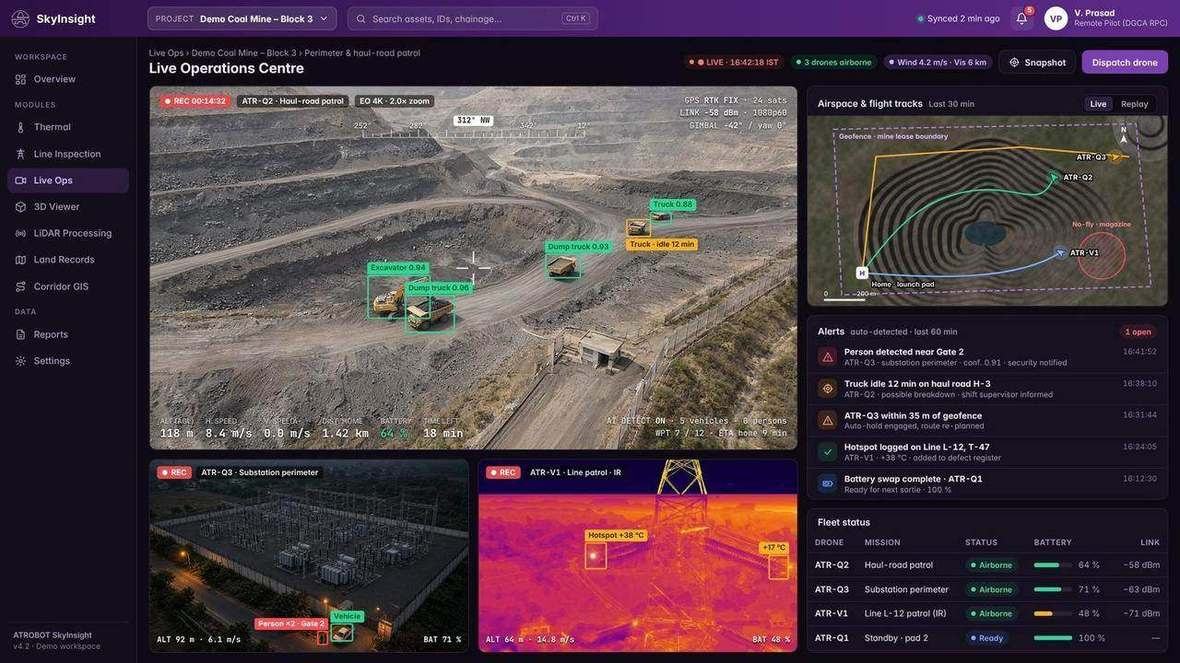Click the VP user avatar
This screenshot has width=1180, height=663.
pyautogui.click(x=1056, y=19)
